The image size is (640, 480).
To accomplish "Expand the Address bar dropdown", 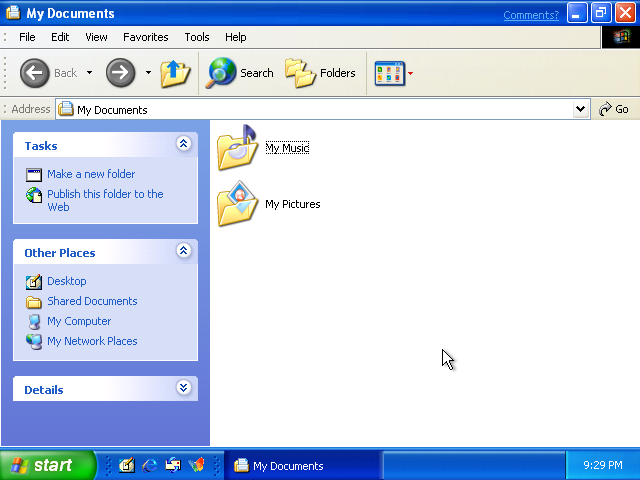I will pos(580,109).
